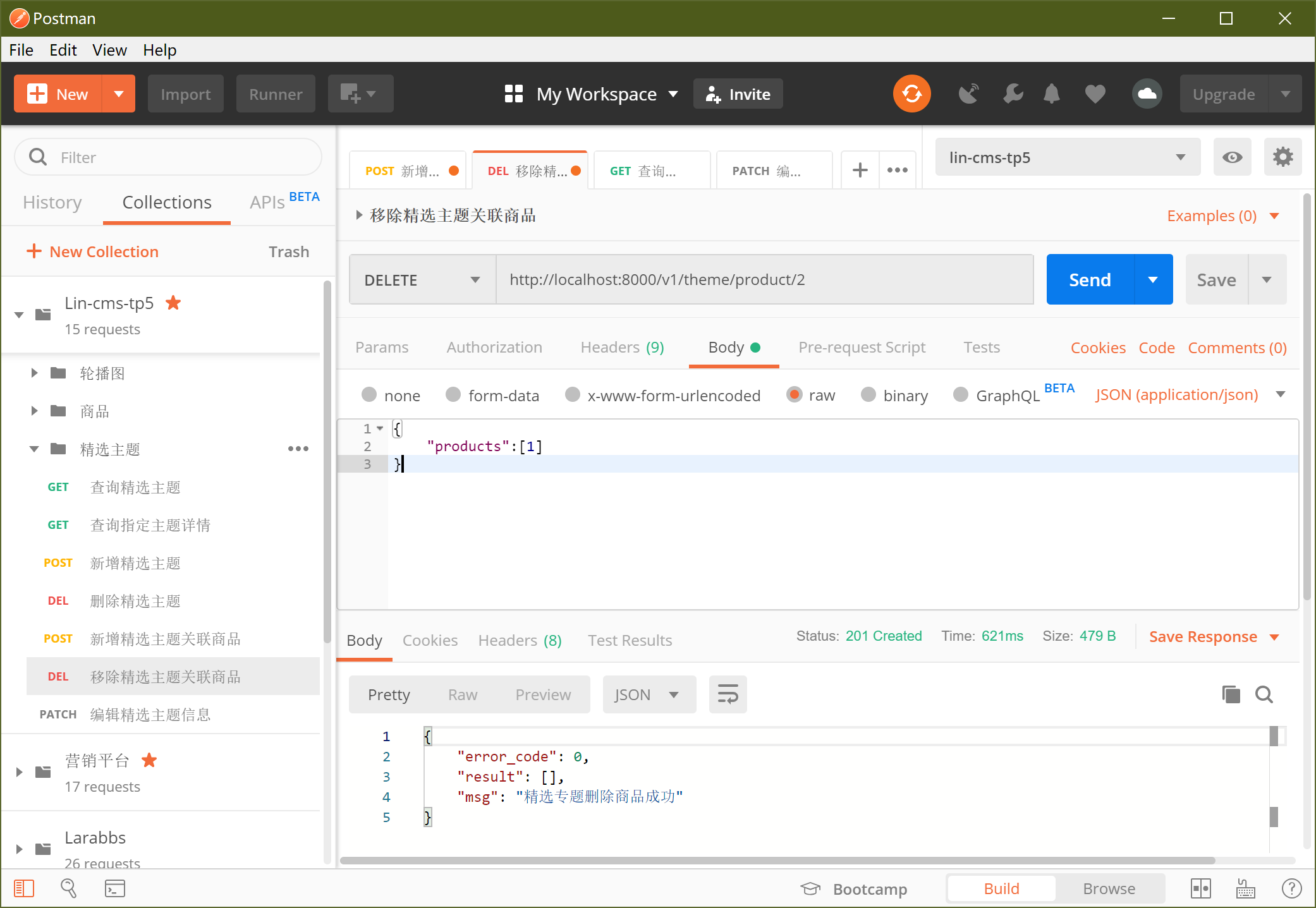The width and height of the screenshot is (1316, 908).
Task: Click Environment quick look eye icon
Action: 1232,157
